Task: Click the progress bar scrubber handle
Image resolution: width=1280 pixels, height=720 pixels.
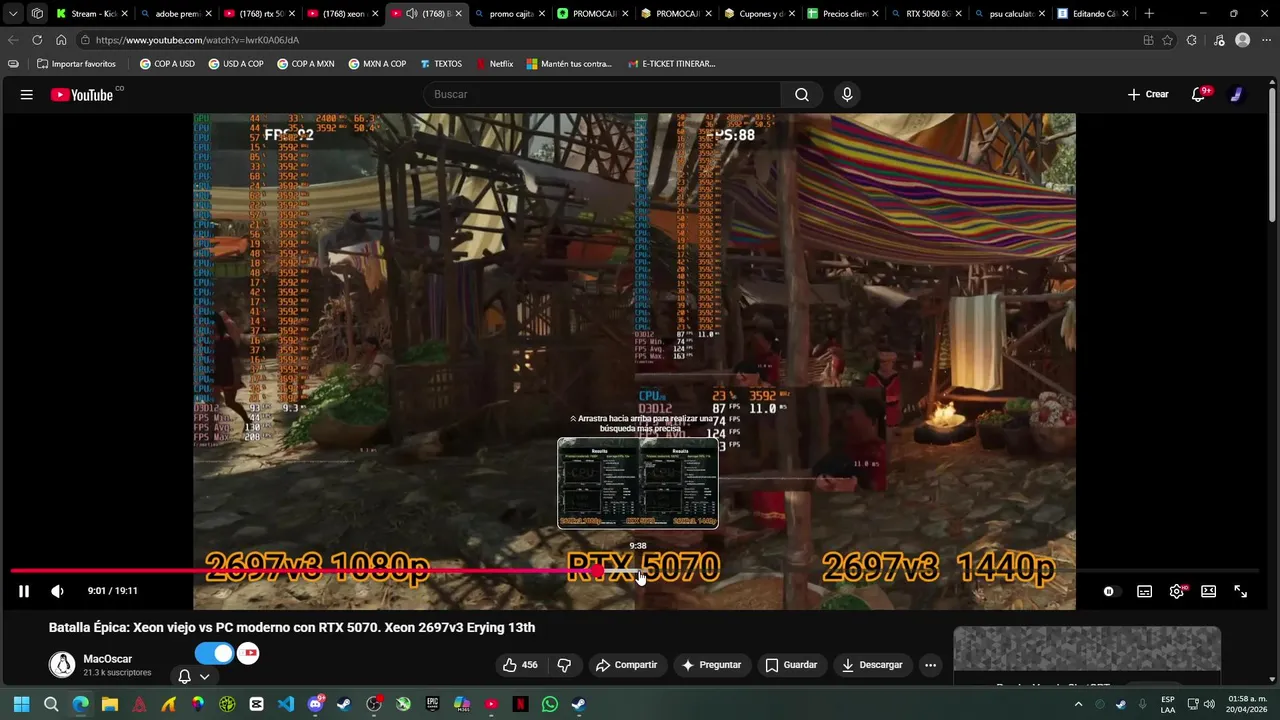Action: tap(598, 571)
